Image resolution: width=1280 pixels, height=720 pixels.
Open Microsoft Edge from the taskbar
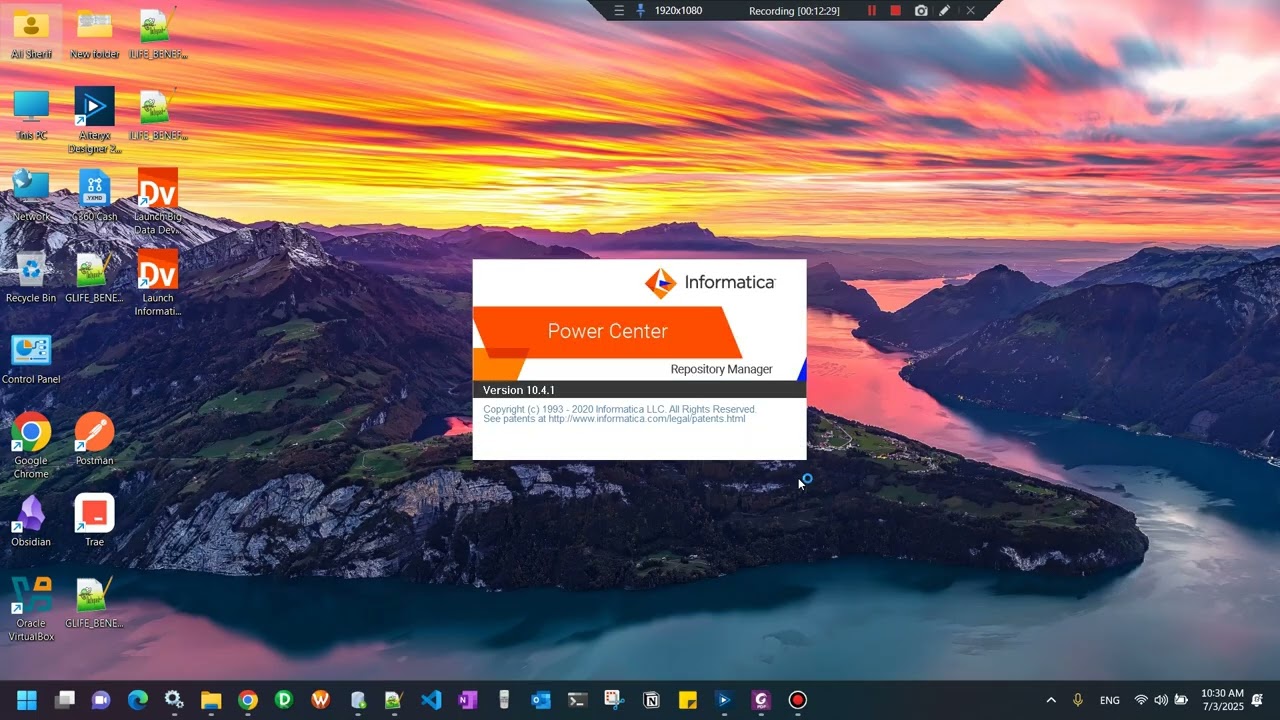(x=138, y=700)
